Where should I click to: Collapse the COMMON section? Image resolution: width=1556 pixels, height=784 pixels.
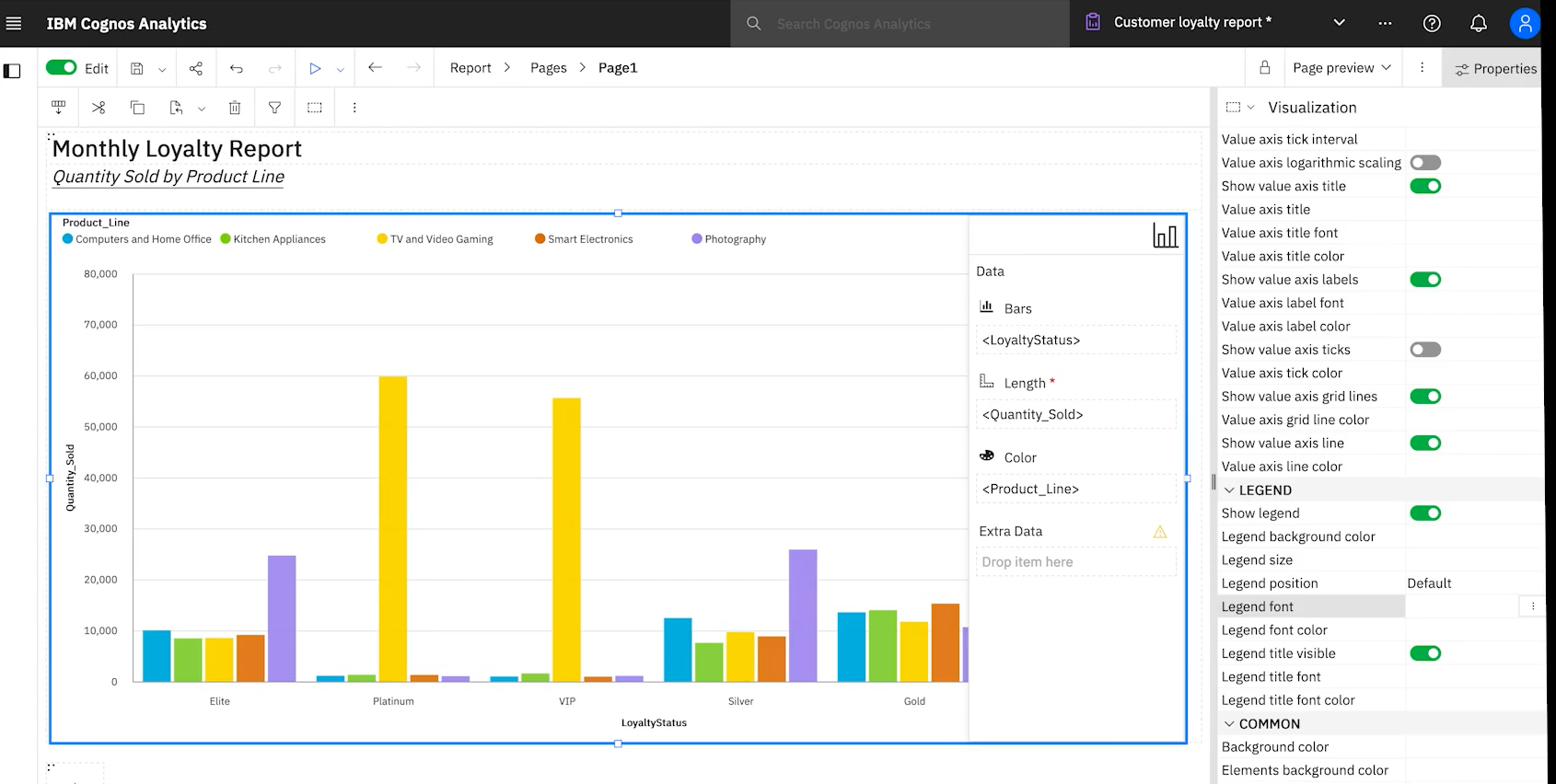pyautogui.click(x=1229, y=724)
